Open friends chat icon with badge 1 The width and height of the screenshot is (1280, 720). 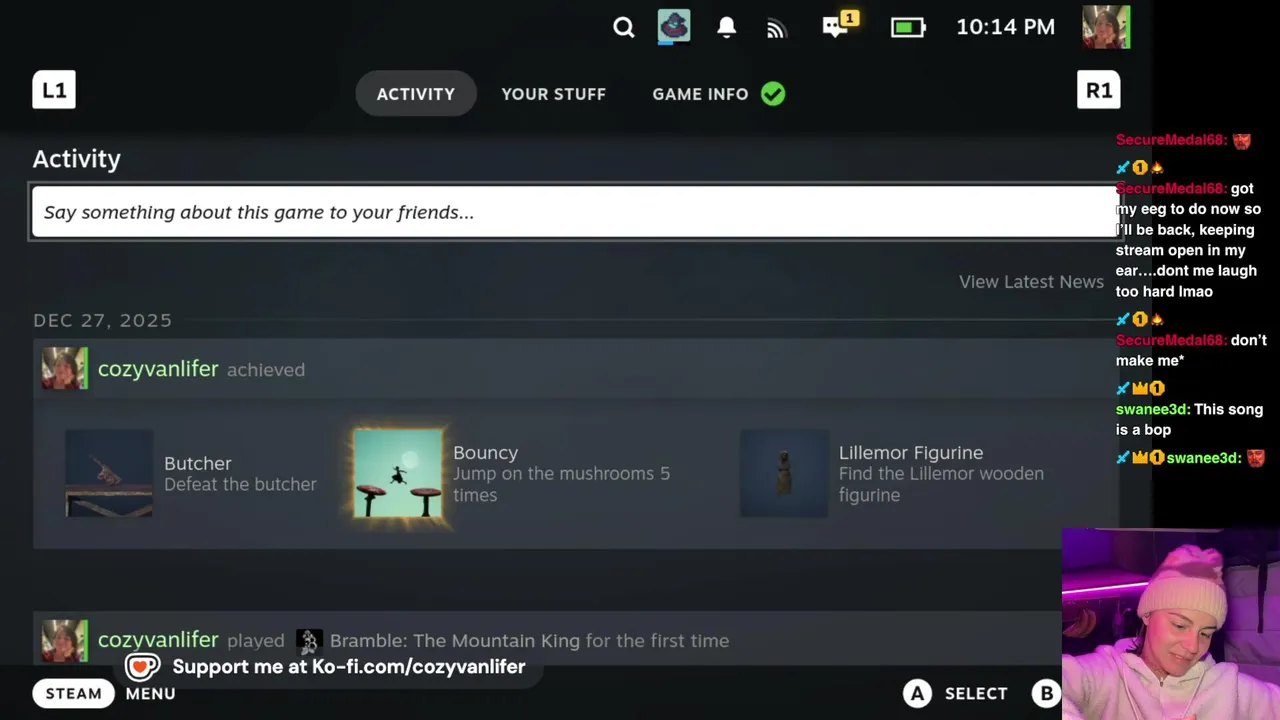839,25
